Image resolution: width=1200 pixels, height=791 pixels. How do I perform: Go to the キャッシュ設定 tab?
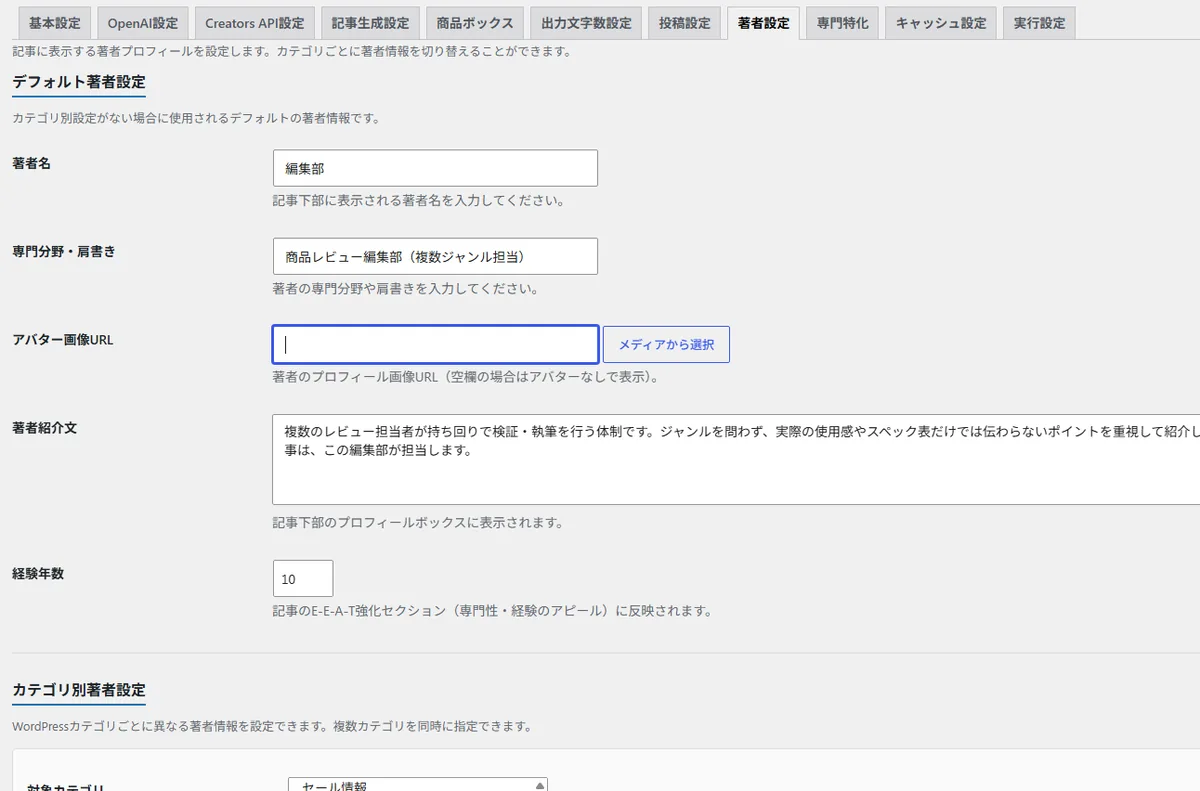click(941, 23)
